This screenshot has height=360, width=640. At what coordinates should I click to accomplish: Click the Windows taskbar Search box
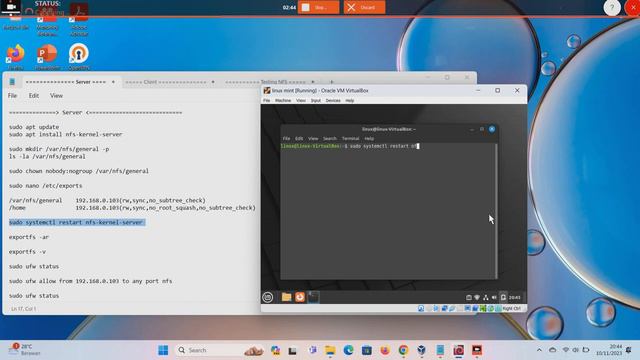tap(220, 350)
